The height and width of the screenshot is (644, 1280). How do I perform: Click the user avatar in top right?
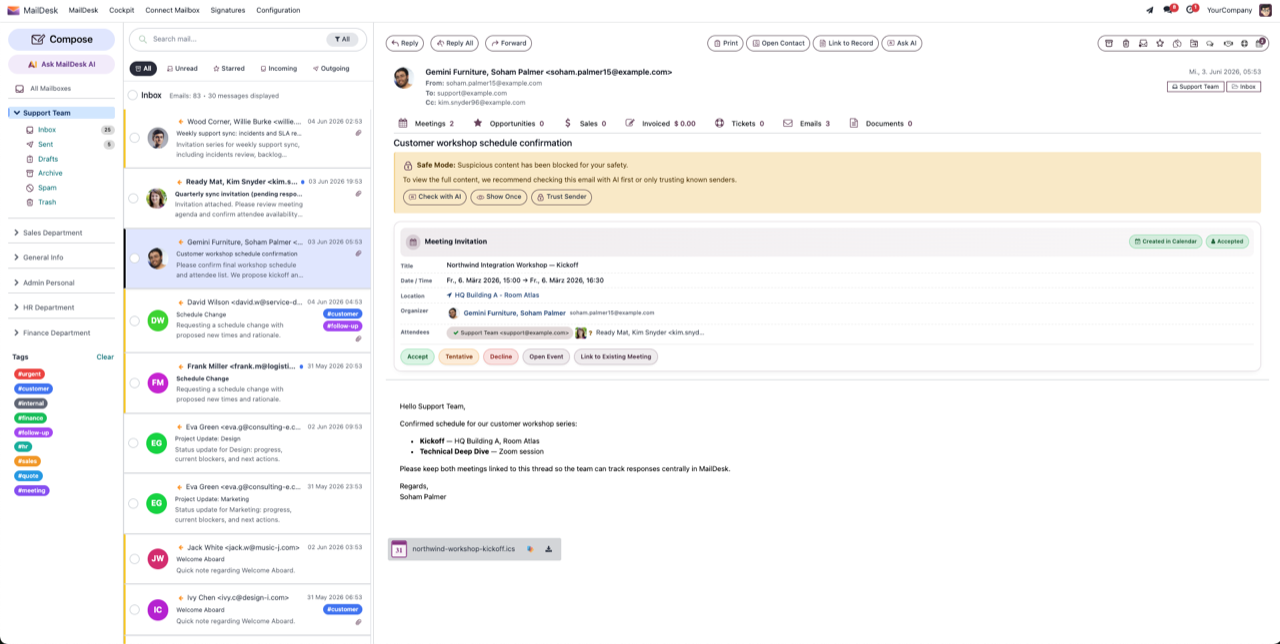pos(1265,10)
